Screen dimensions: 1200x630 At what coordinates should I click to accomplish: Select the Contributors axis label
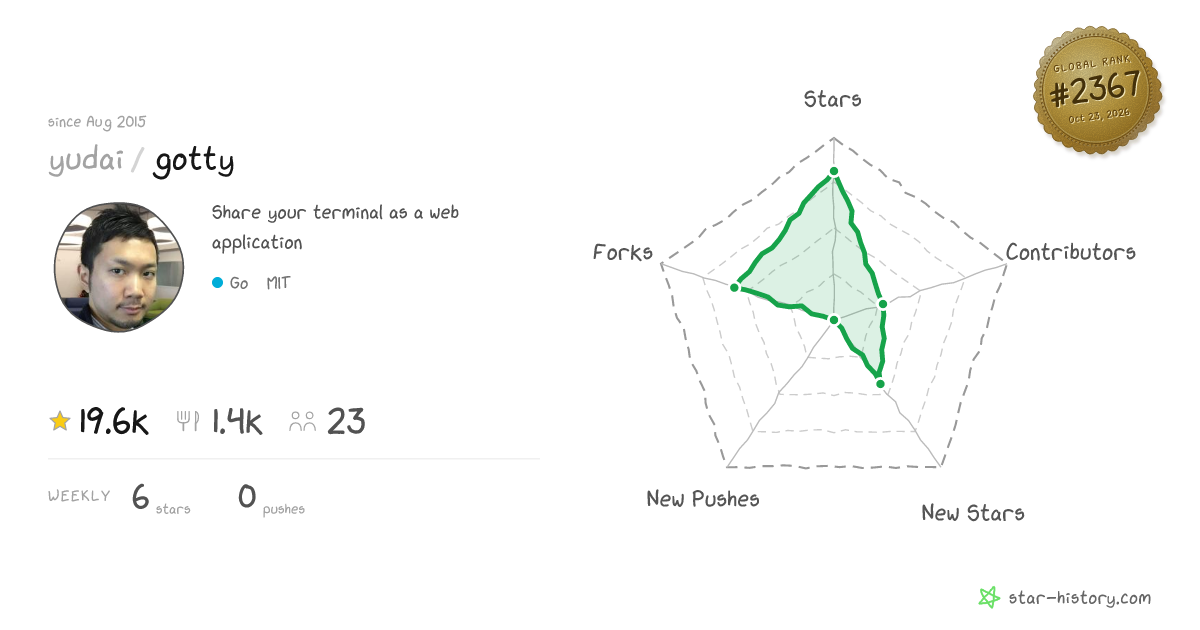coord(1071,252)
